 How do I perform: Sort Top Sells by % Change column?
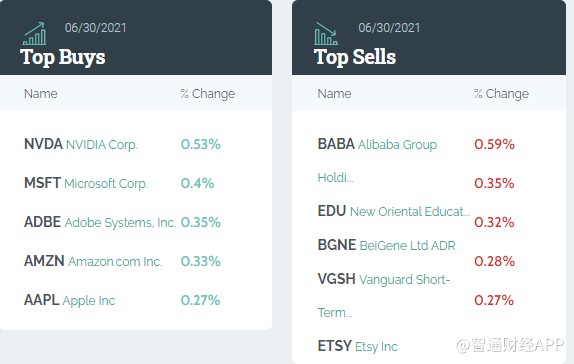coord(501,94)
